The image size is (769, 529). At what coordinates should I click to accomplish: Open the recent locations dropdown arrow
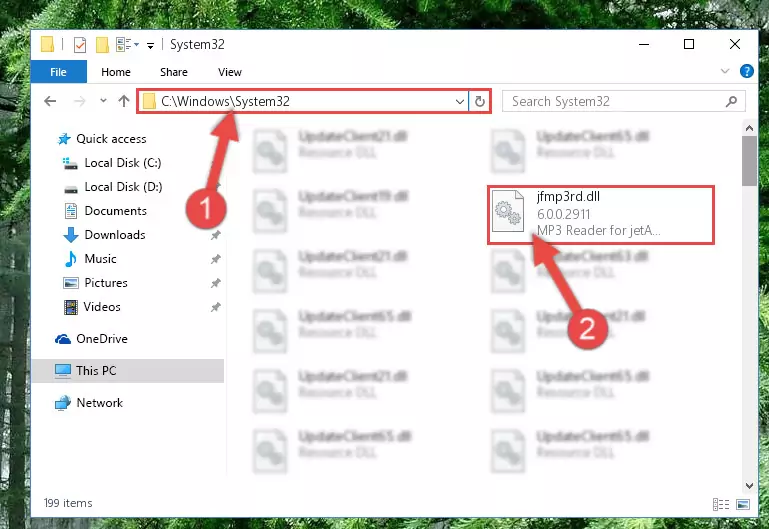tap(103, 101)
